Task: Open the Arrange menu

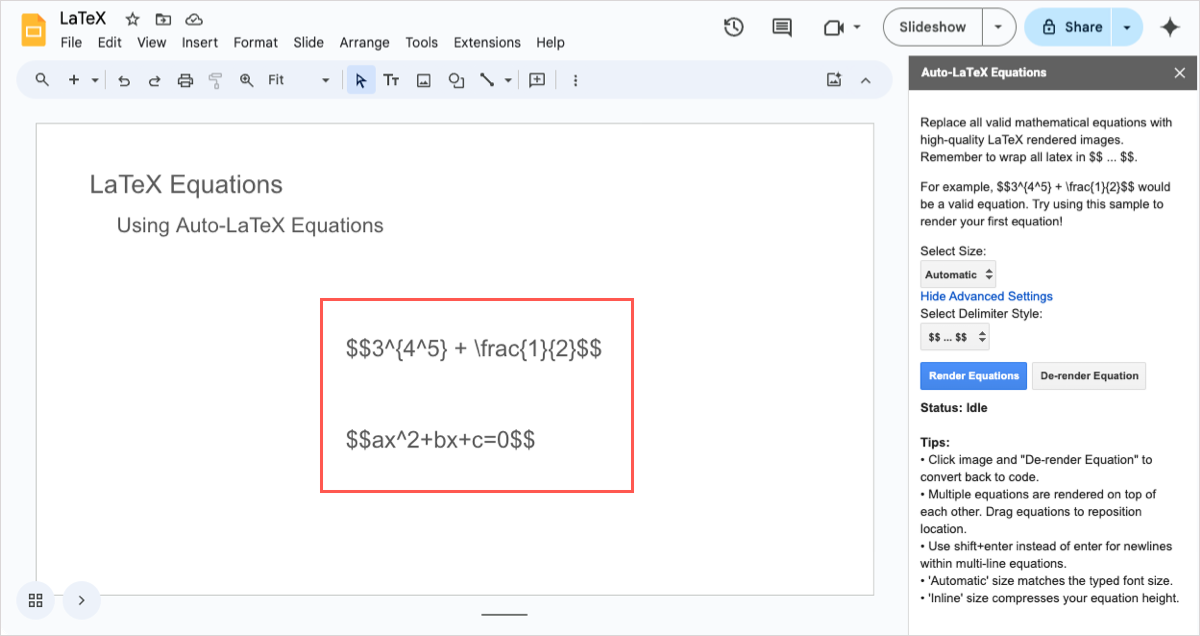Action: 365,43
